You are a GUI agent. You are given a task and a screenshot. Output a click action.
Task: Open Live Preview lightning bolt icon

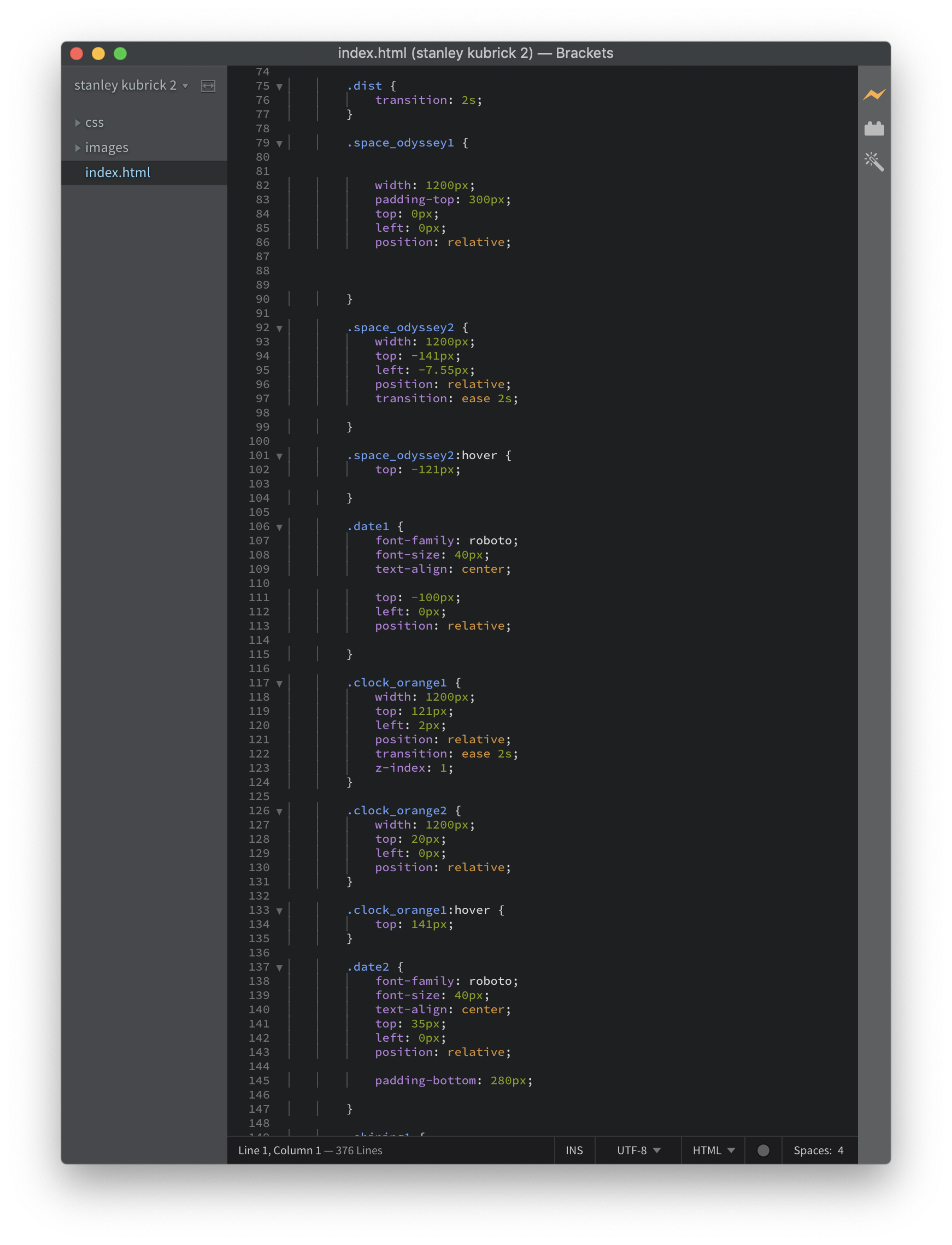click(874, 95)
